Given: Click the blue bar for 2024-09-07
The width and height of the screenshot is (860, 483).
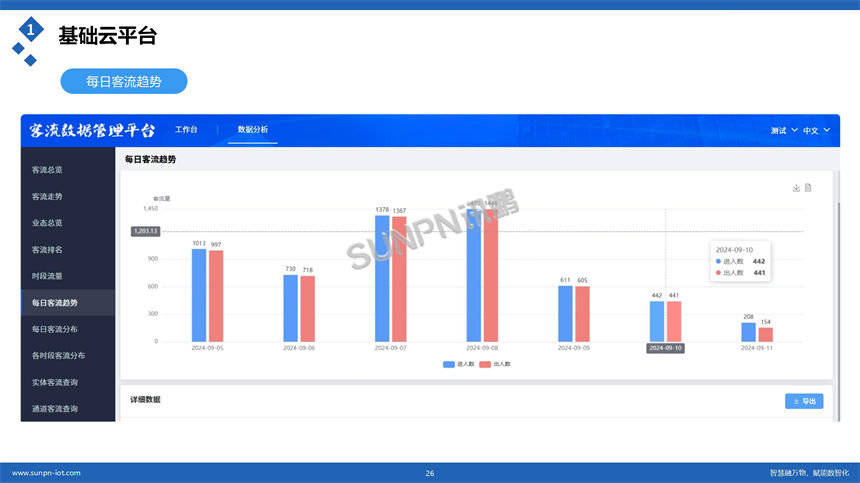Looking at the screenshot, I should tap(382, 280).
